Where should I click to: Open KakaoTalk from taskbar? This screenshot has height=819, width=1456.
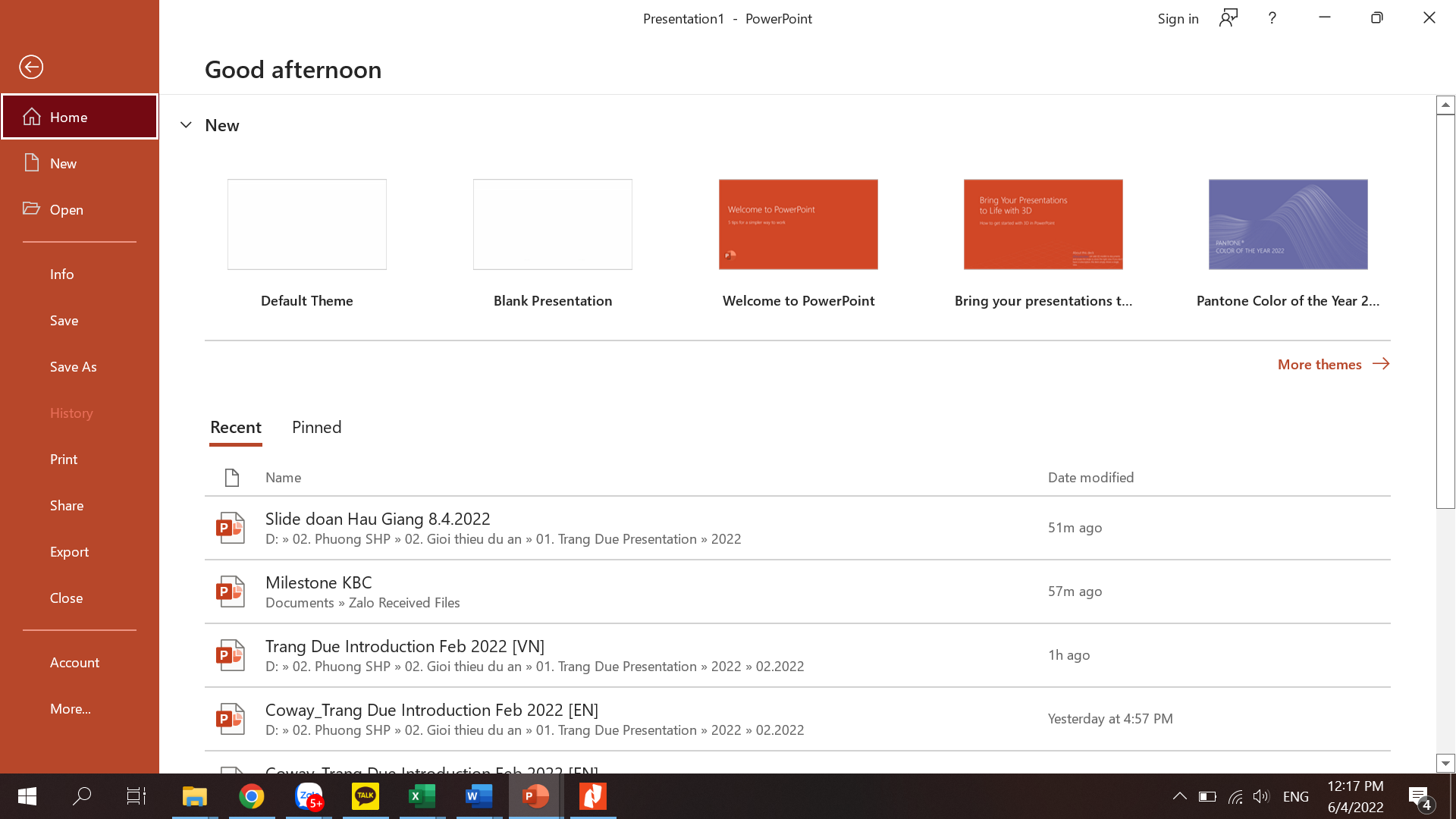(366, 796)
